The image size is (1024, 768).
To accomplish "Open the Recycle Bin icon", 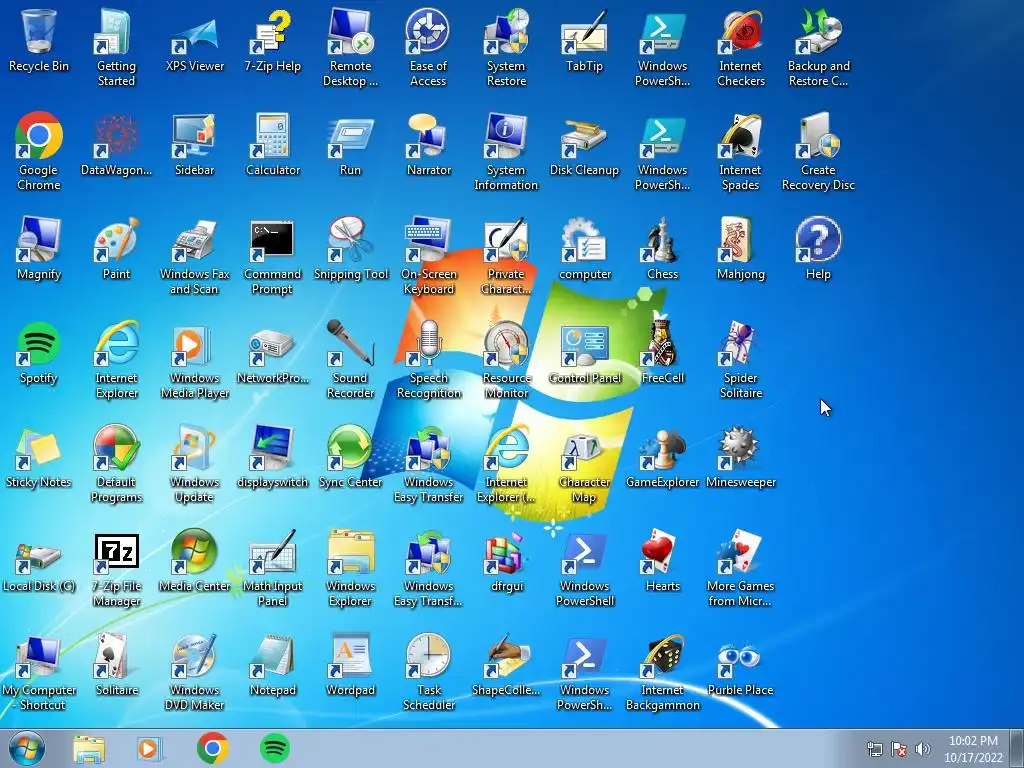I will click(39, 40).
